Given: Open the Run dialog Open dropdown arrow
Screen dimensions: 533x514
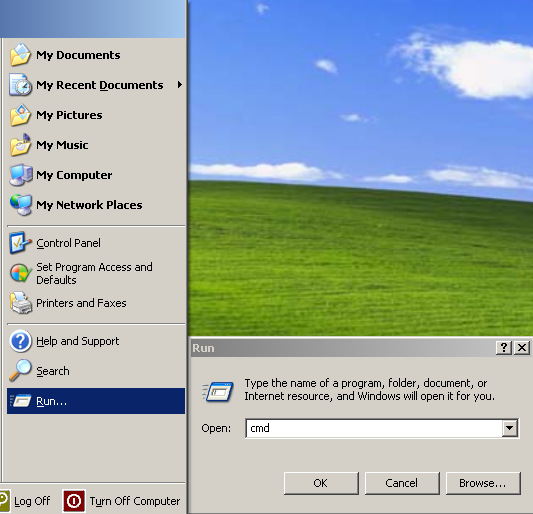Looking at the screenshot, I should click(x=509, y=428).
